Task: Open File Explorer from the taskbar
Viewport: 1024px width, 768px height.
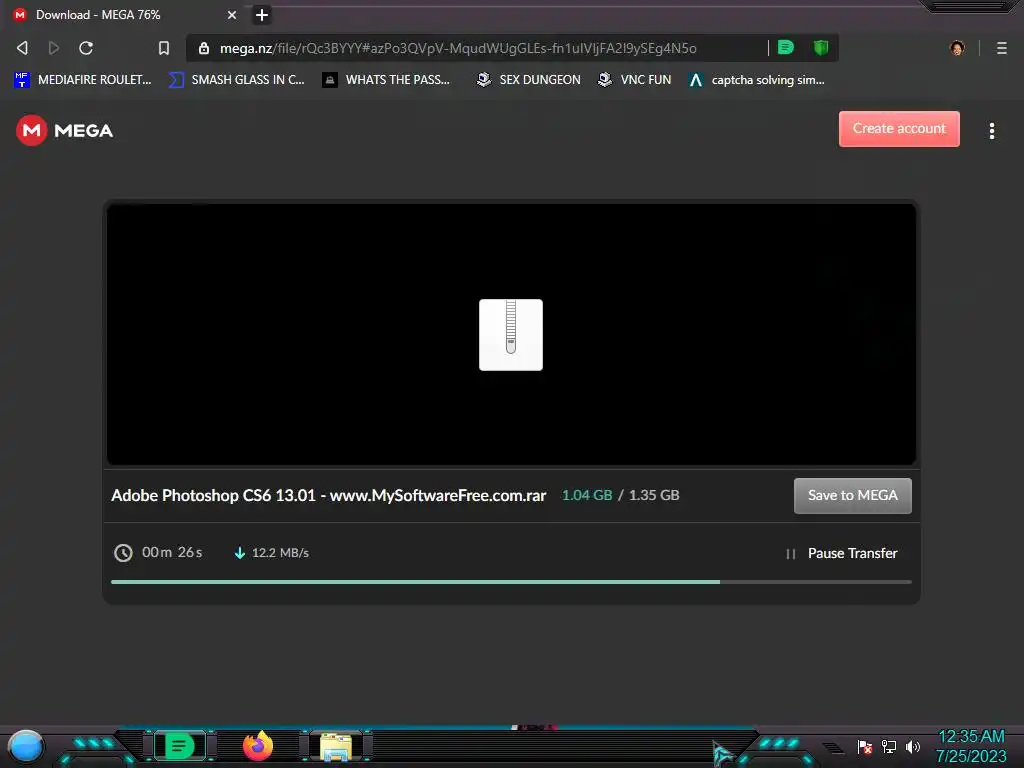Action: 336,747
